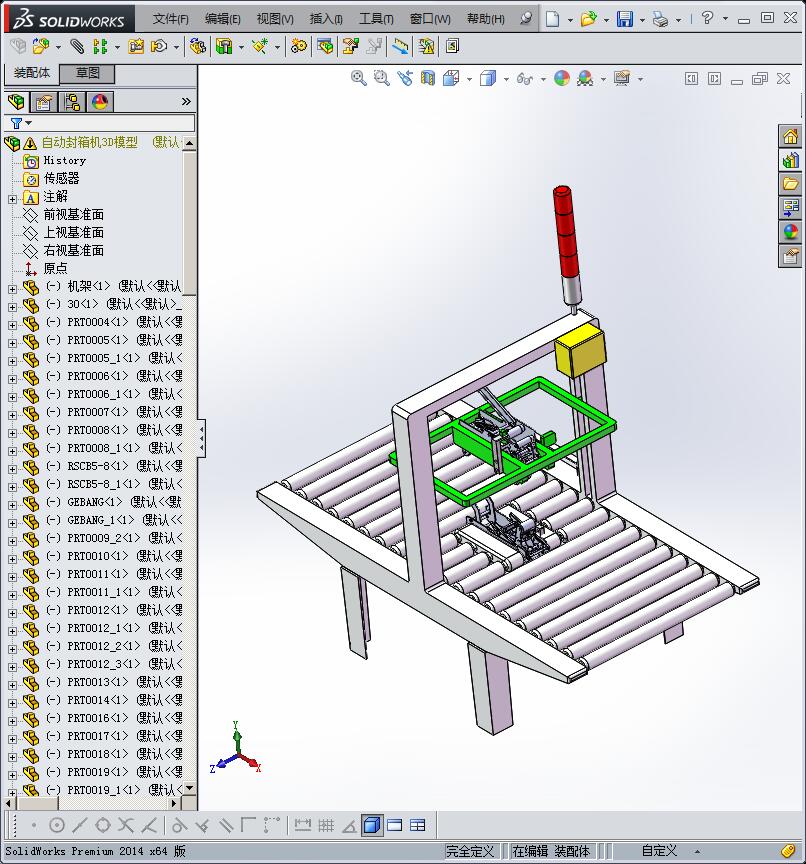Click the intersection snap icon
Image resolution: width=806 pixels, height=864 pixels.
(126, 825)
